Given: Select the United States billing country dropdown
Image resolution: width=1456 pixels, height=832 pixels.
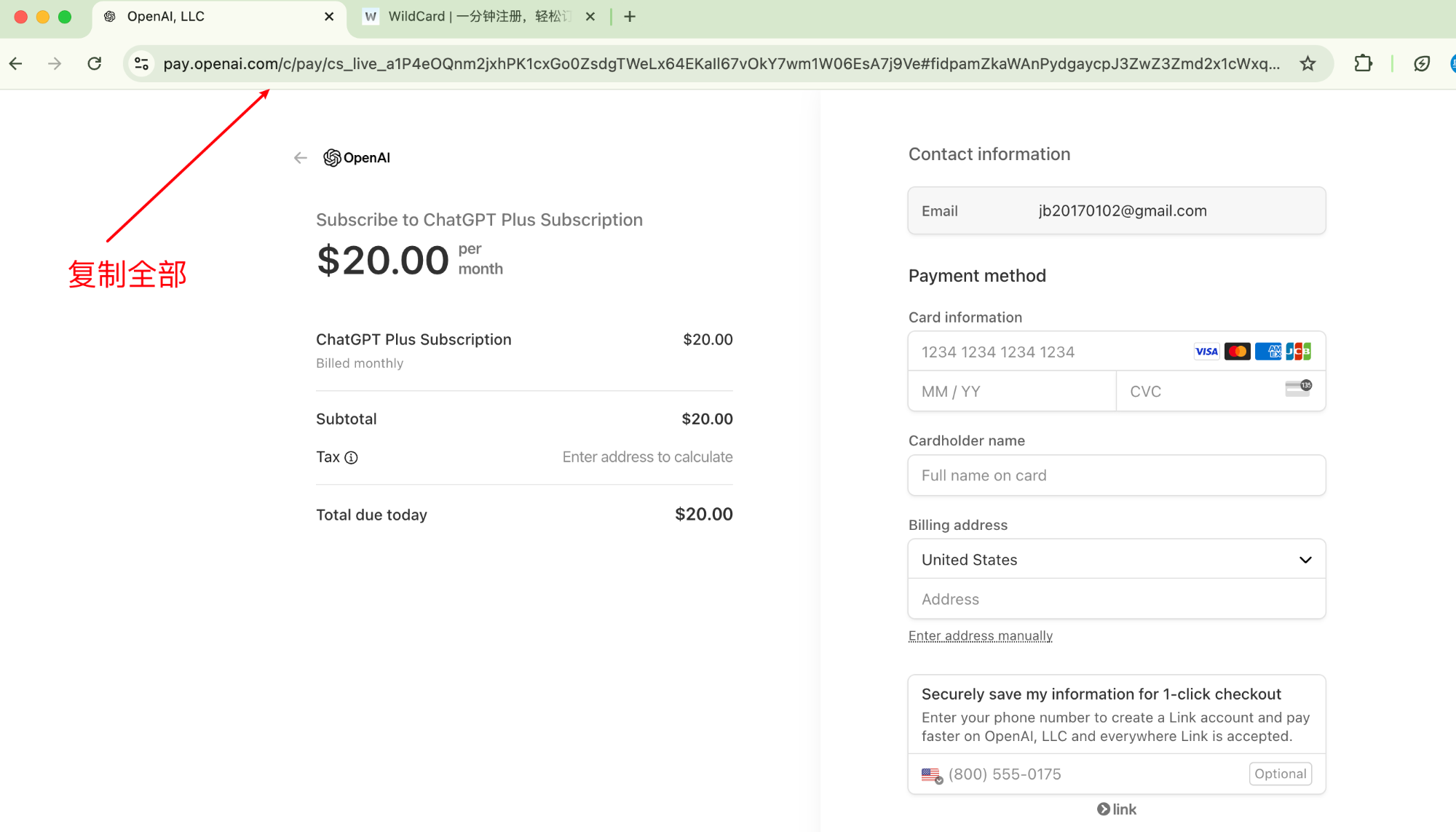Looking at the screenshot, I should [x=1116, y=559].
